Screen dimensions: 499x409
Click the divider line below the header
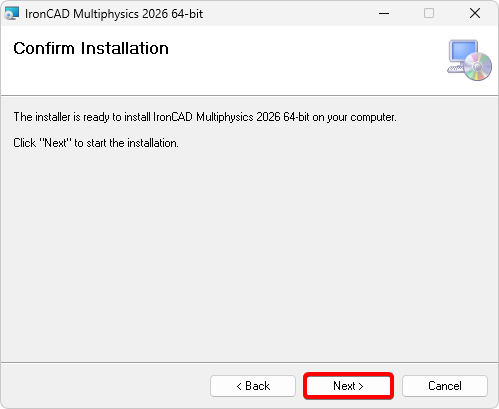[249, 96]
